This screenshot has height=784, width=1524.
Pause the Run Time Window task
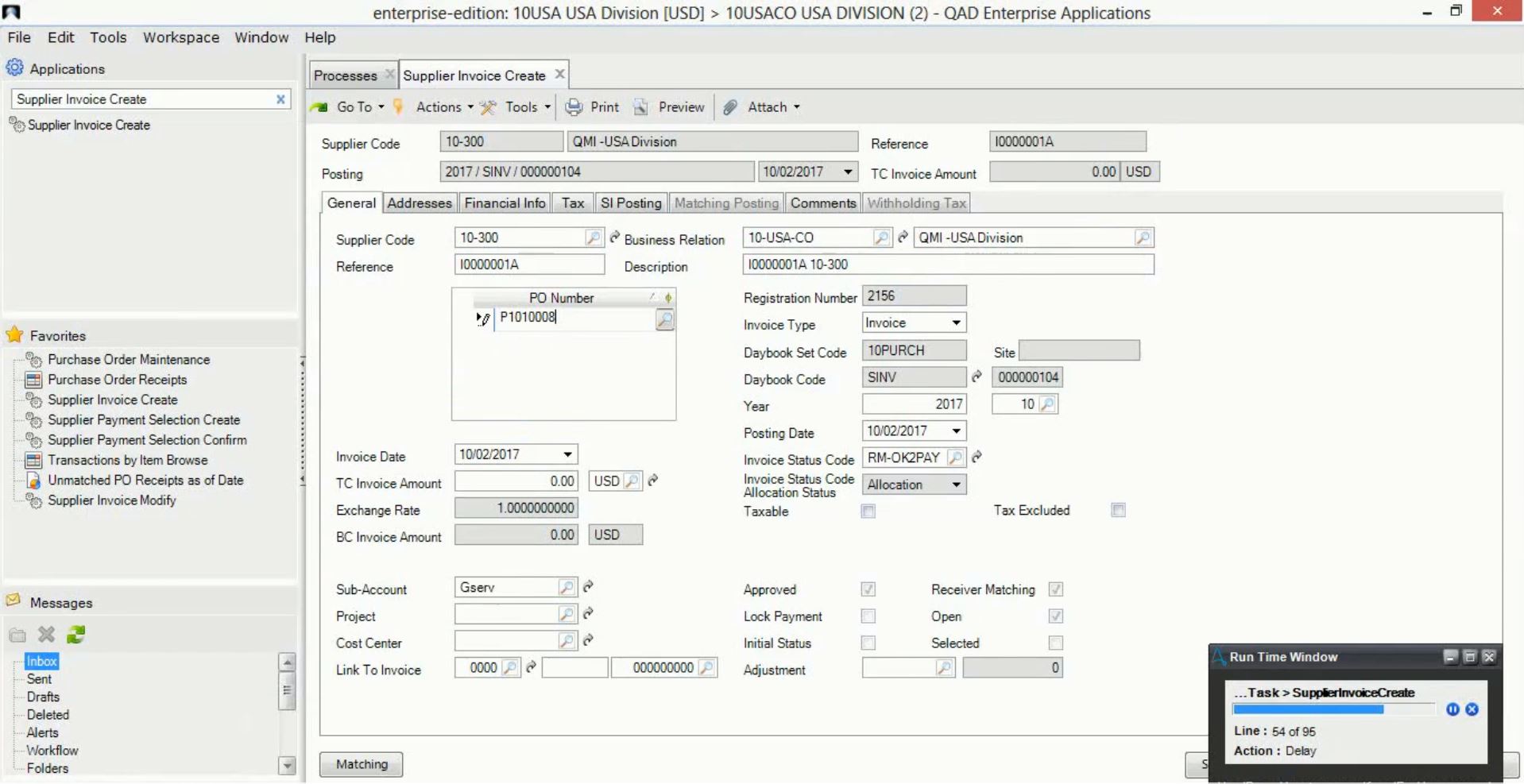click(x=1452, y=709)
